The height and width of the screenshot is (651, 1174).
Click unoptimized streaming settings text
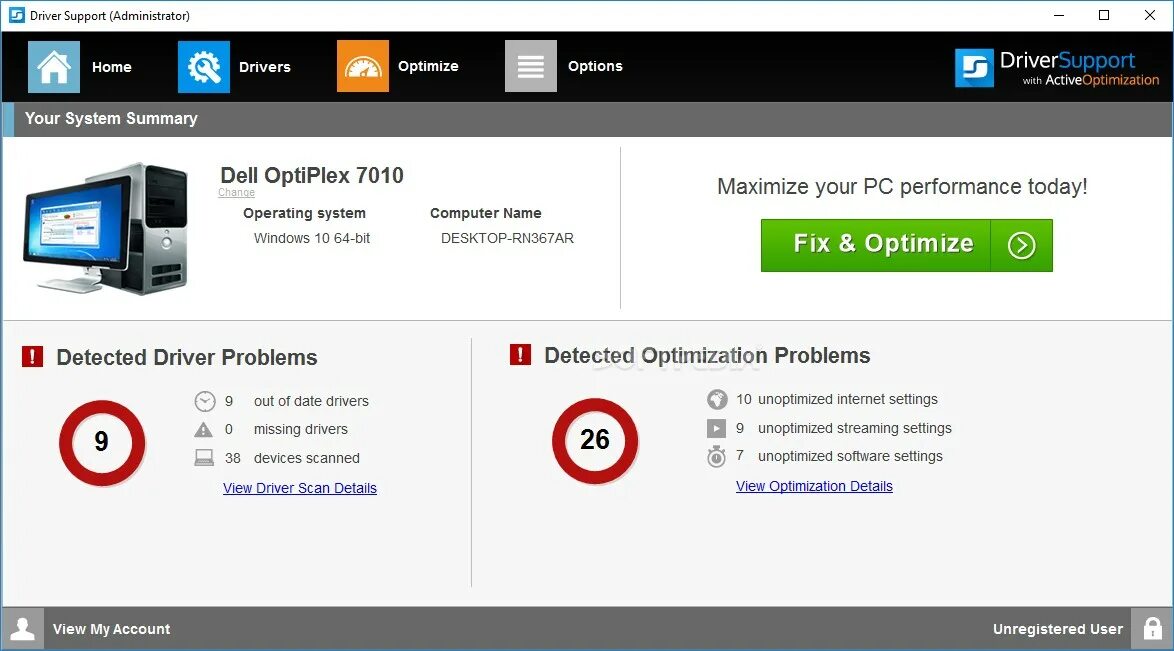point(854,429)
